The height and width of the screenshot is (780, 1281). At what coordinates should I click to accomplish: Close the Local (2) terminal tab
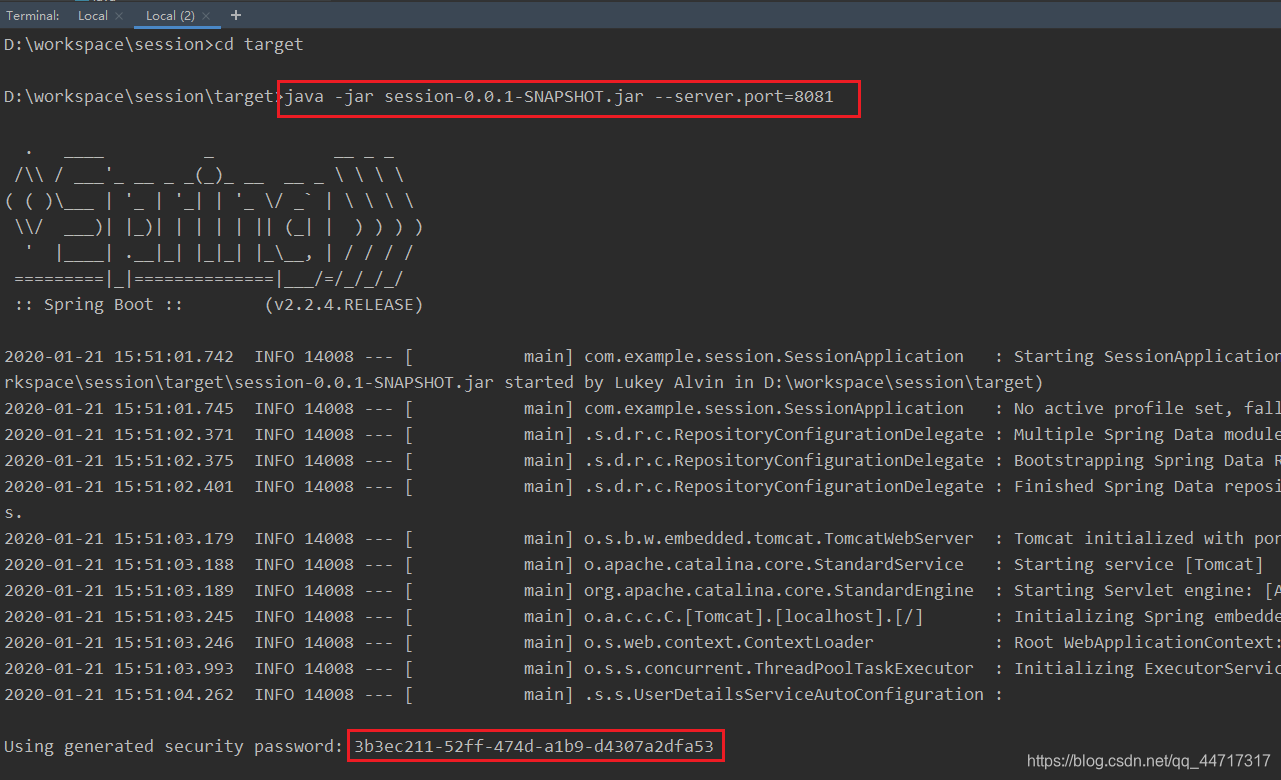click(x=207, y=16)
